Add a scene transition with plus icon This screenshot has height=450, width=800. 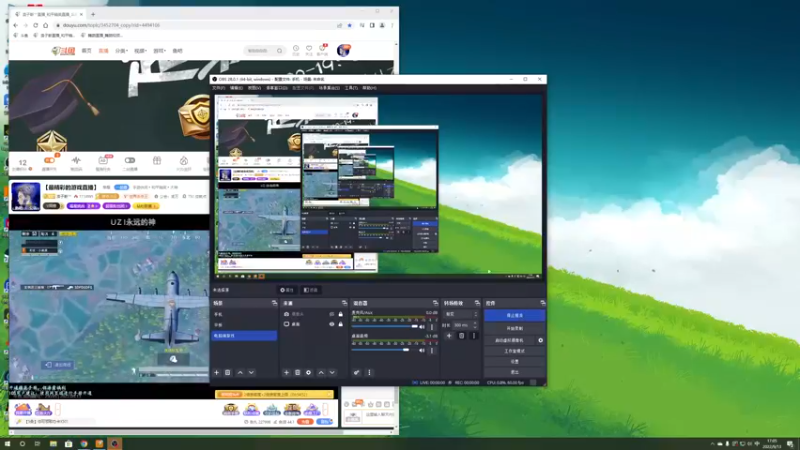(x=449, y=336)
